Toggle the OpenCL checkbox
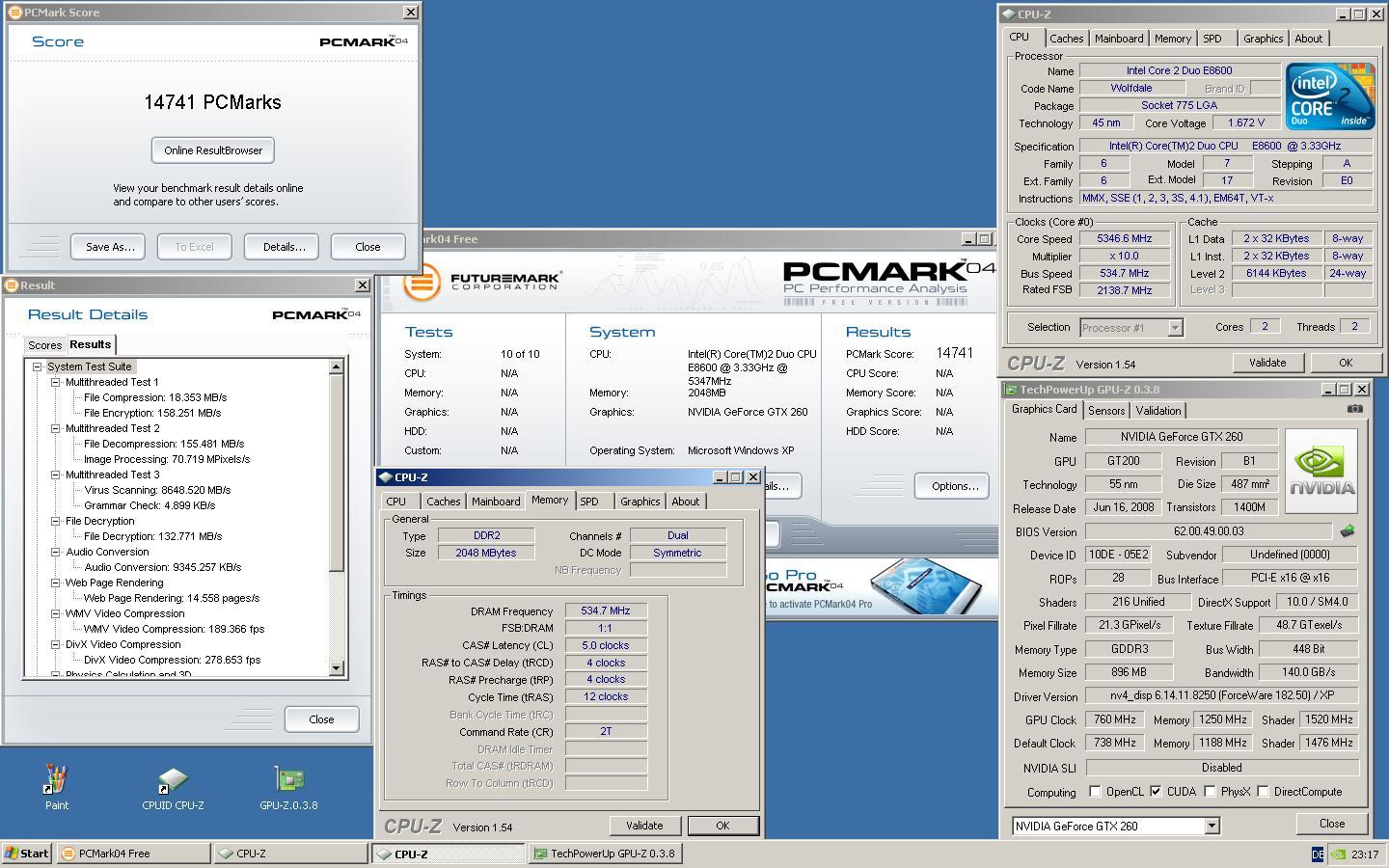 click(x=1095, y=792)
